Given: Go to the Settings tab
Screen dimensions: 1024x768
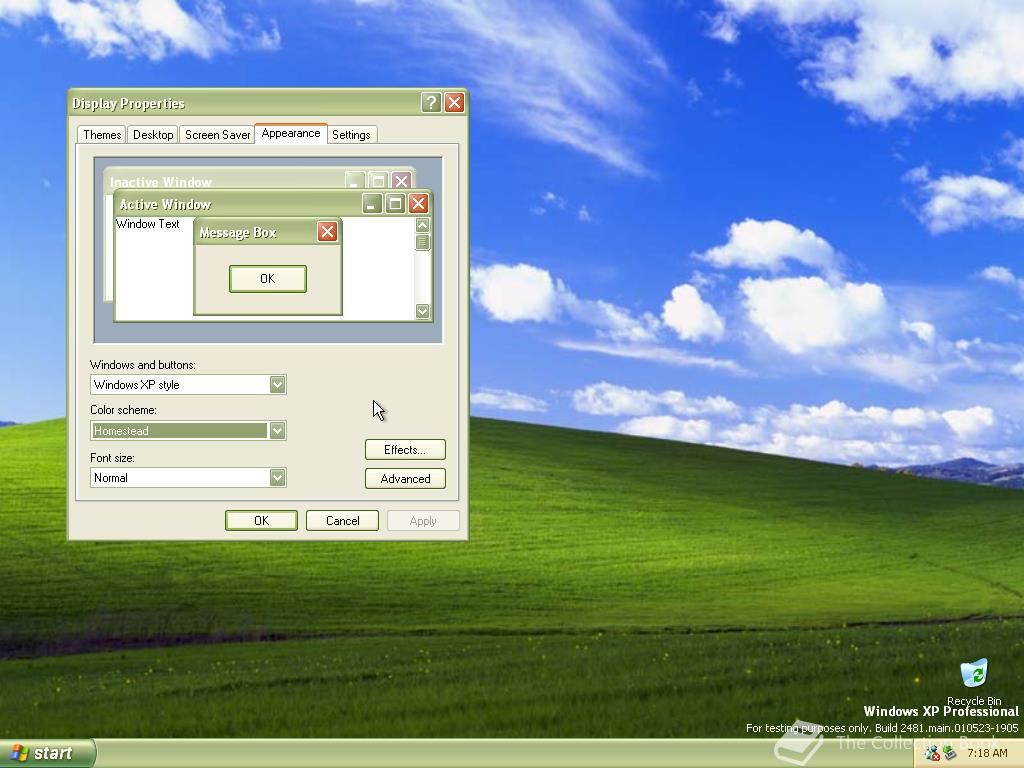Looking at the screenshot, I should [351, 135].
